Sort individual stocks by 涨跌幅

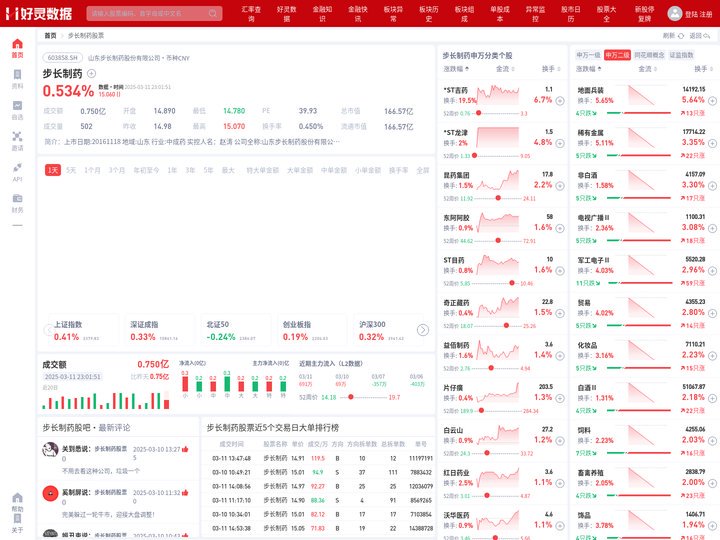[456, 69]
